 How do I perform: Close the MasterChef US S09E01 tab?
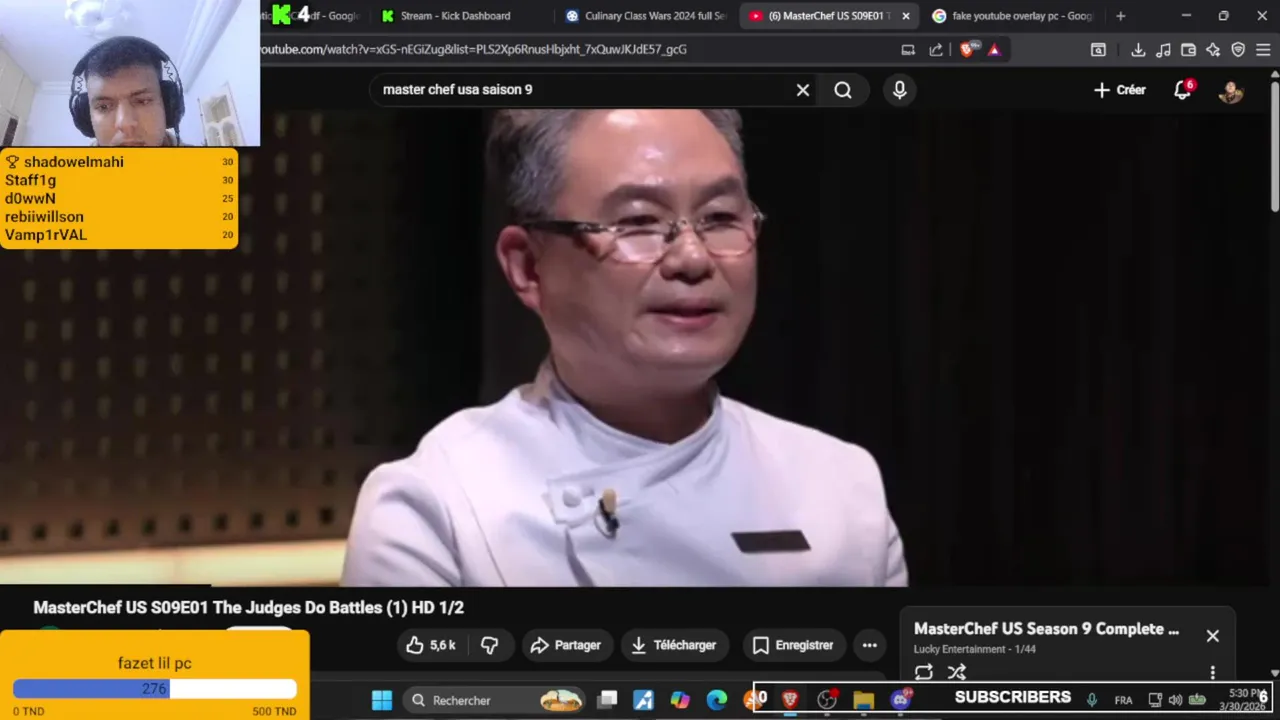coord(906,16)
